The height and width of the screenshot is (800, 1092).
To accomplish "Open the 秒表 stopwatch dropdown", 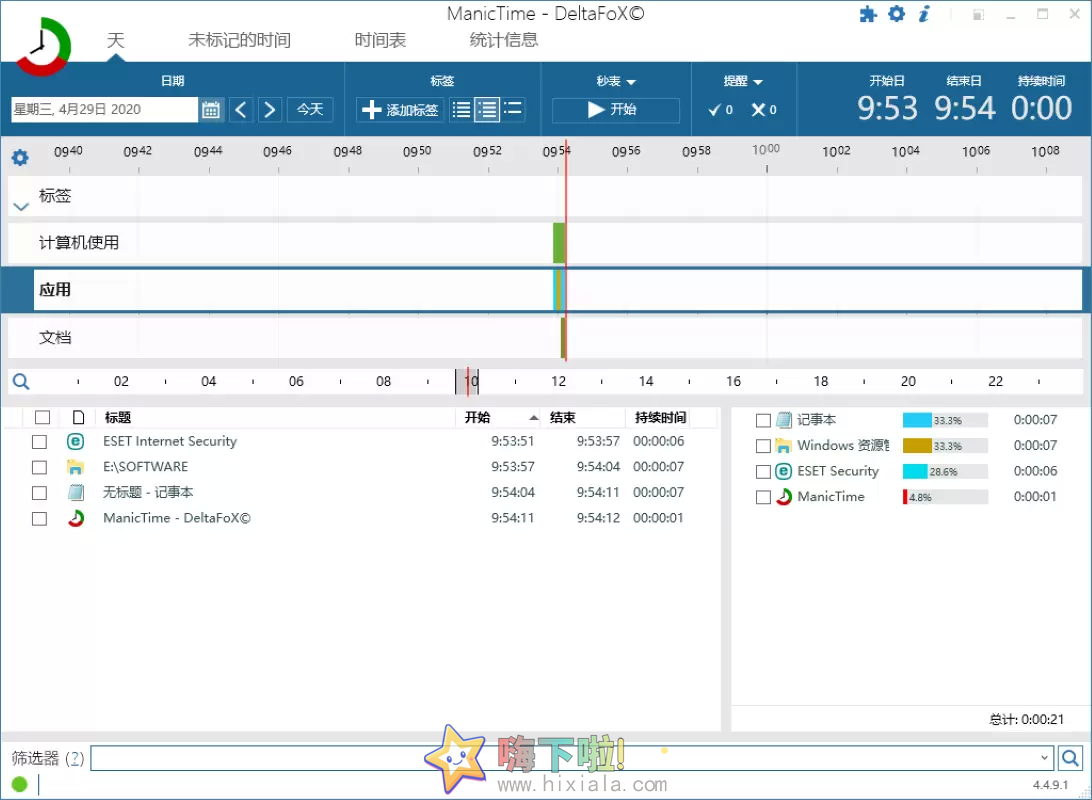I will click(x=616, y=80).
